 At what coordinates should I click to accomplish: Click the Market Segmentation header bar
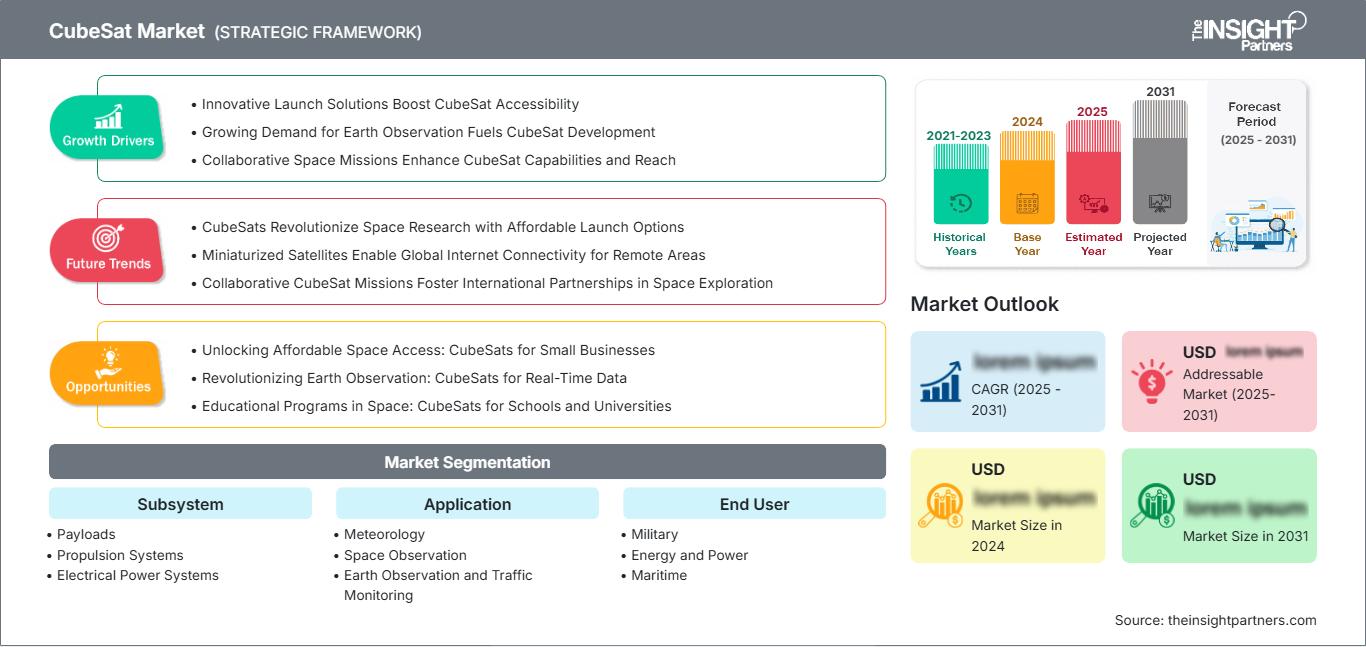click(x=467, y=462)
